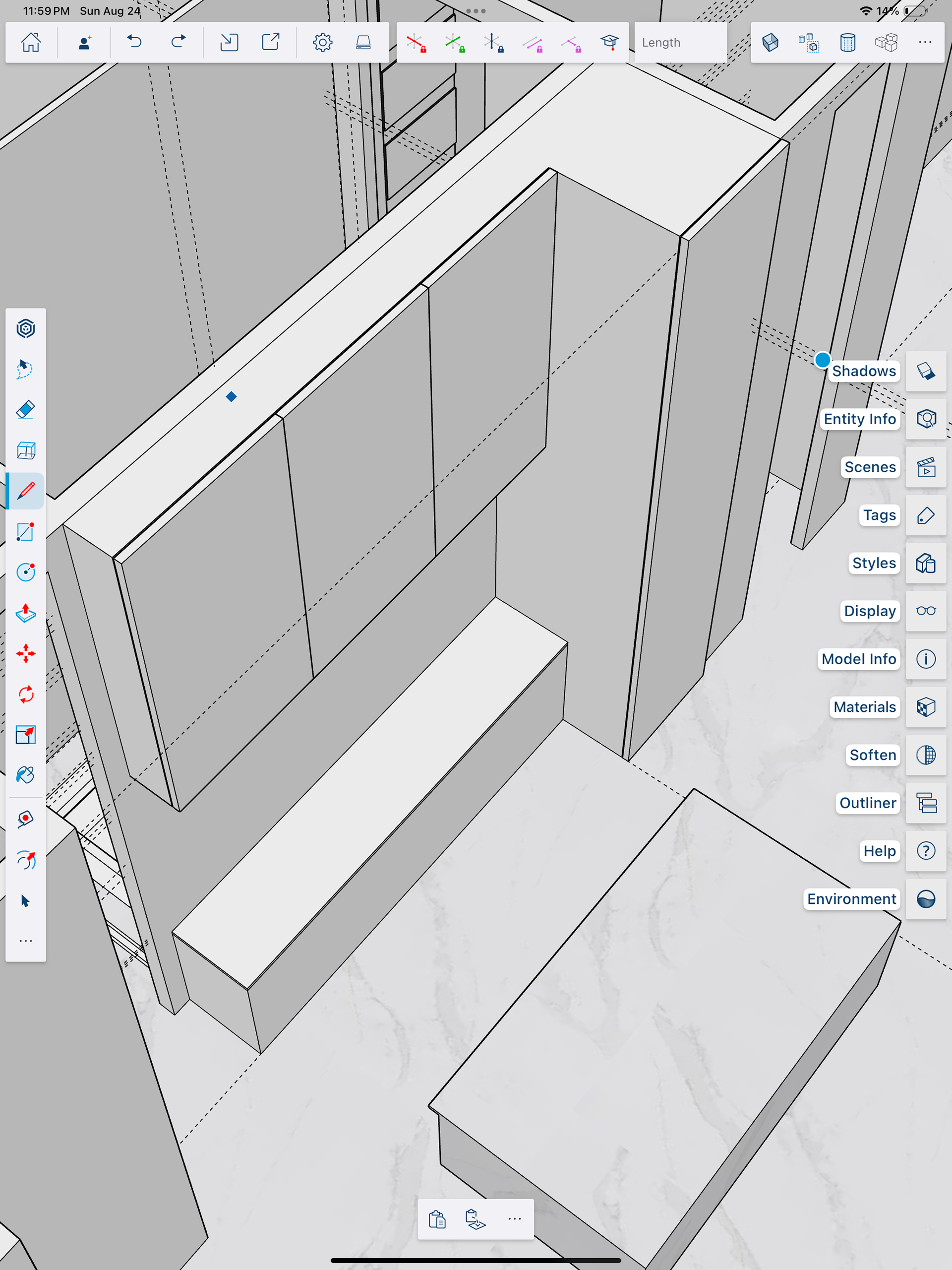Go to Home screen
This screenshot has width=952, height=1270.
pyautogui.click(x=31, y=43)
